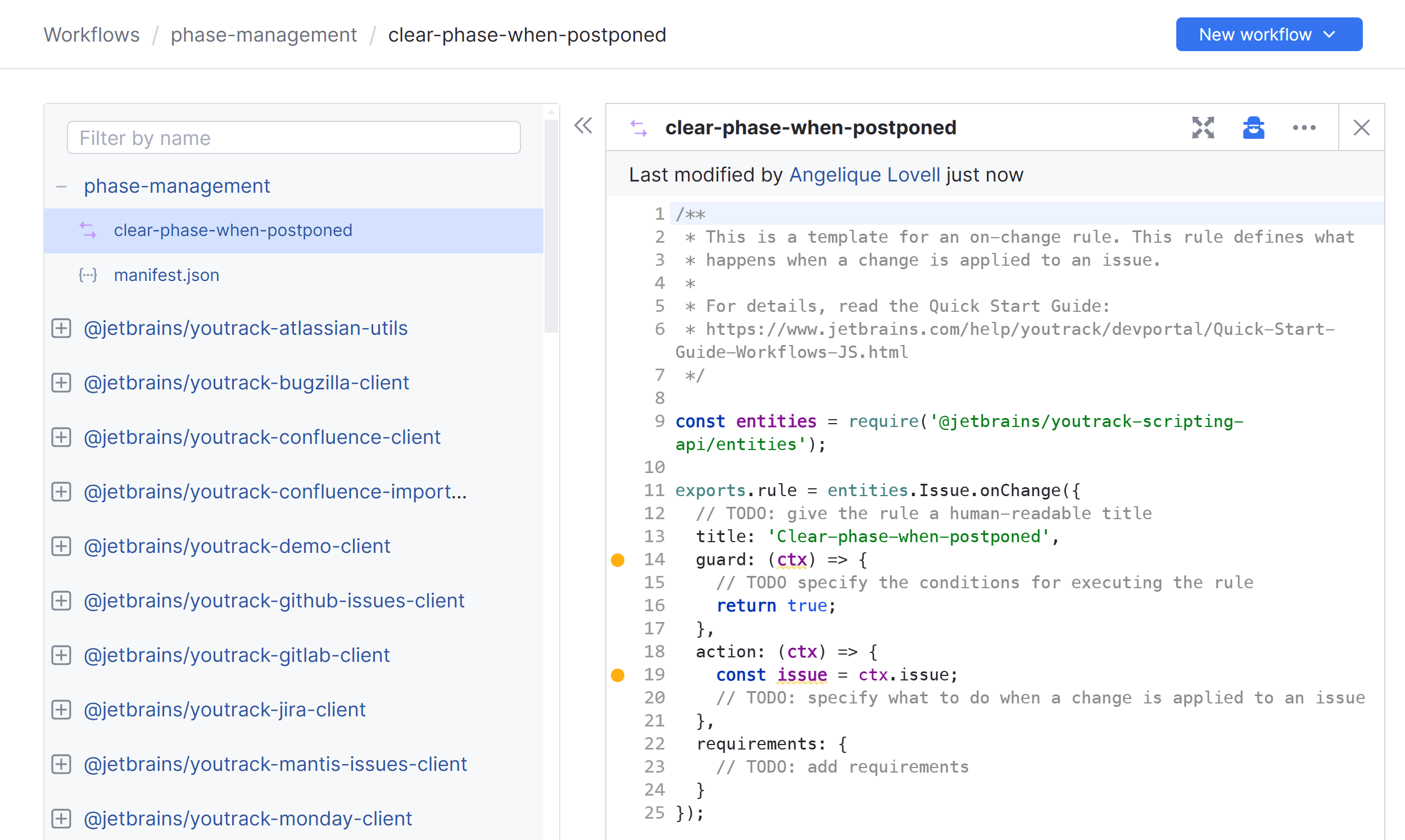Screen dimensions: 1405x840
Task: Click the 'requirements: {' code line
Action: coord(772,744)
